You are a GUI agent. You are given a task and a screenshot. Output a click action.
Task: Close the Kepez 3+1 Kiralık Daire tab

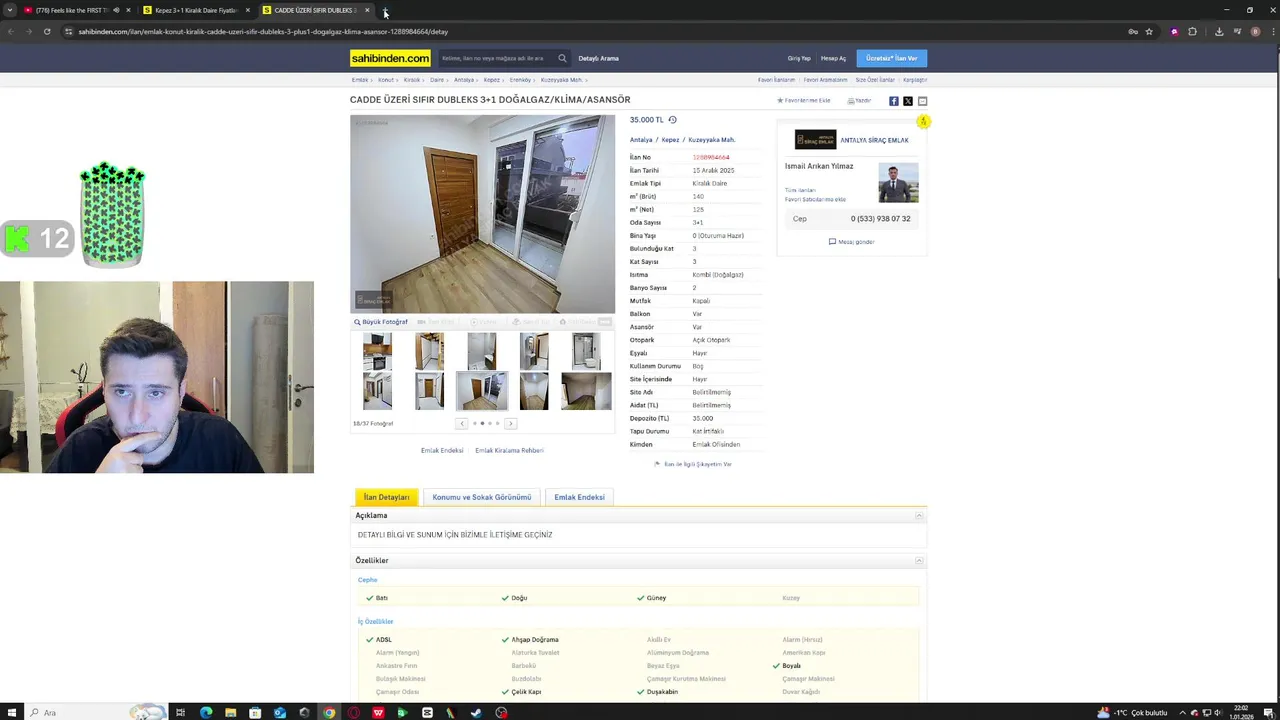[247, 10]
